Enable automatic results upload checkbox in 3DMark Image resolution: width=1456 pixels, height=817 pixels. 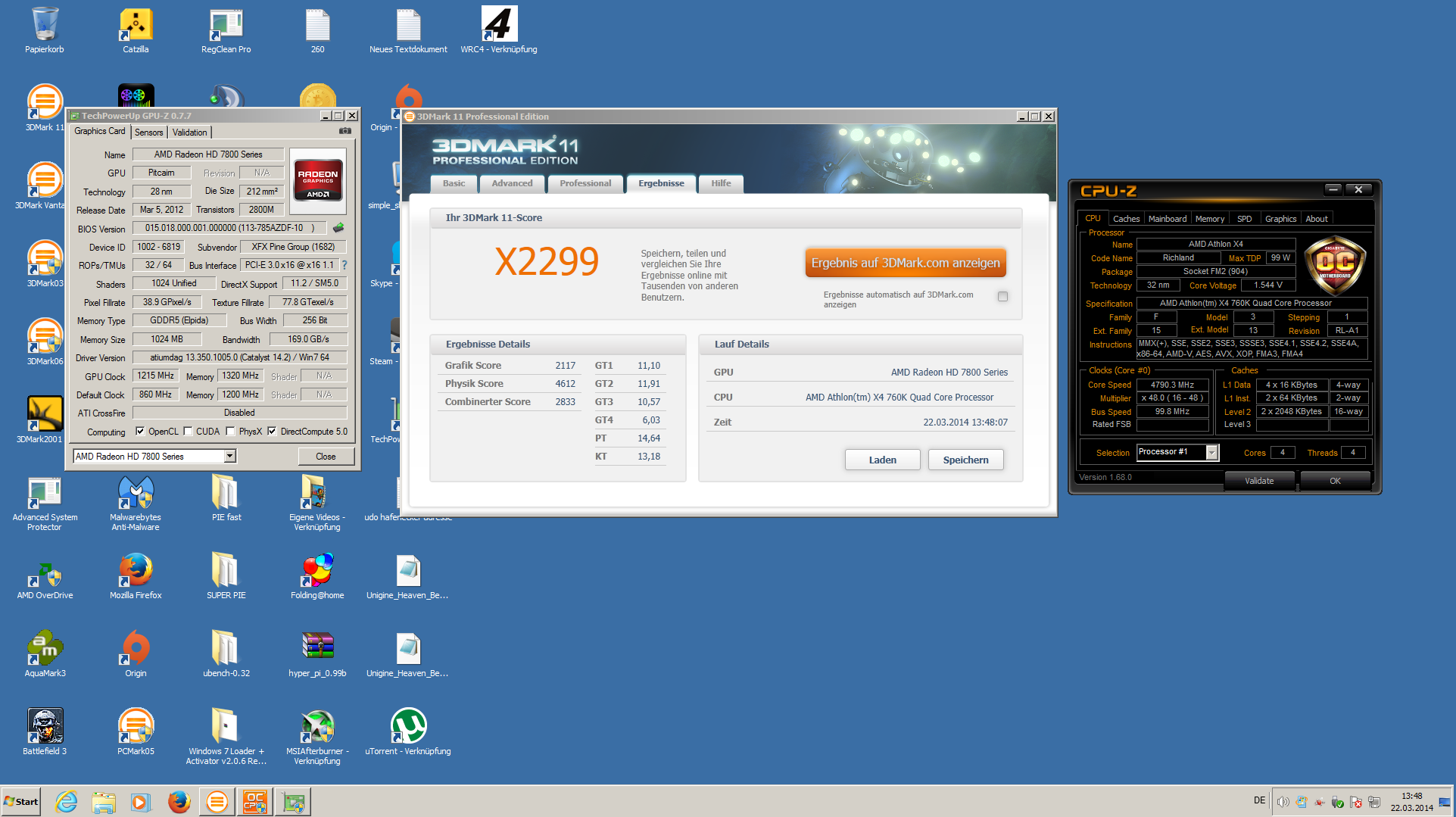[1002, 297]
